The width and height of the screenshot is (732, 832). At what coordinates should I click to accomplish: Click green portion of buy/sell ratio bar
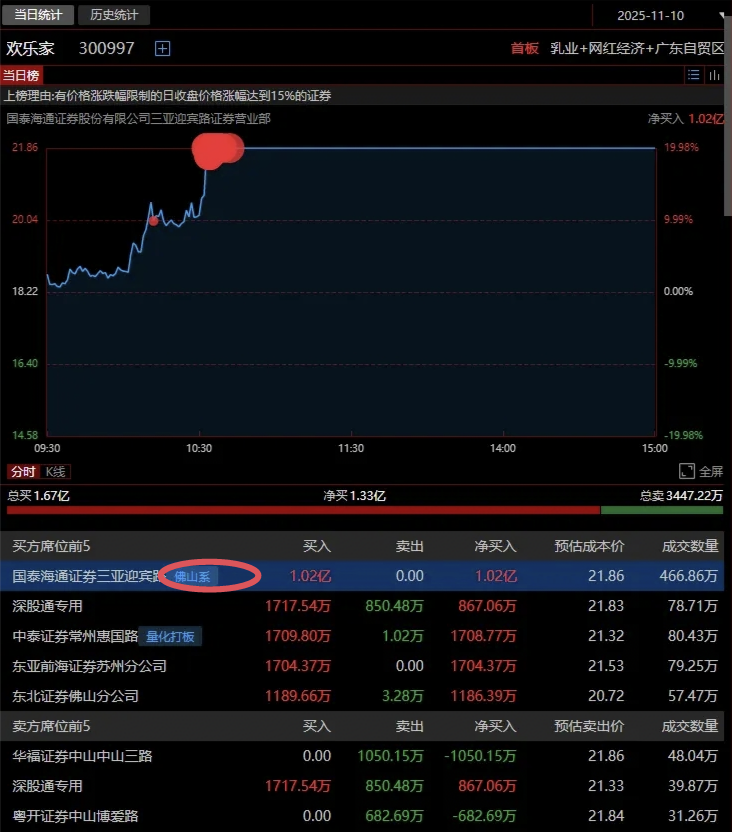coord(661,510)
